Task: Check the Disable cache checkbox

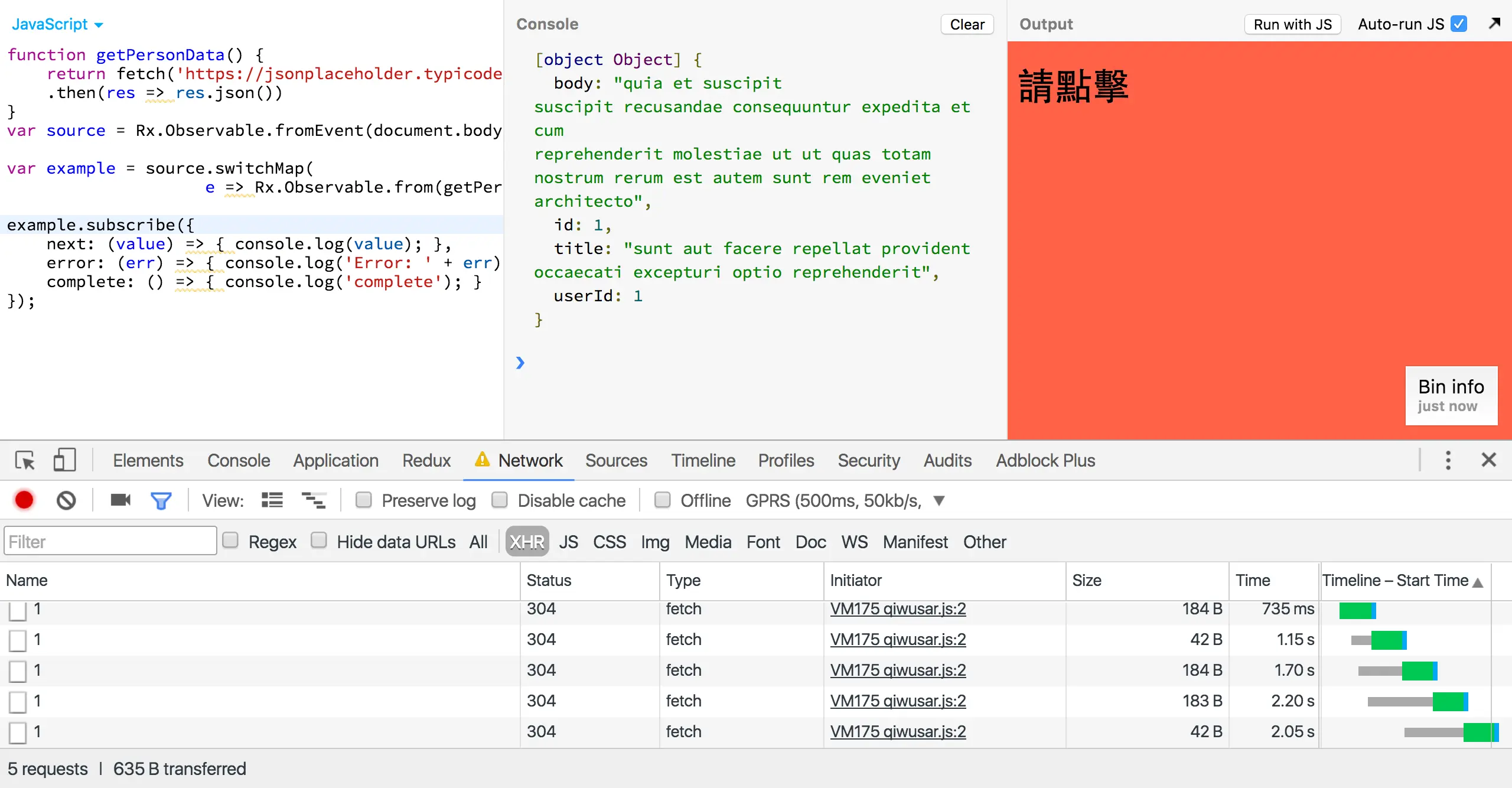Action: (x=500, y=500)
